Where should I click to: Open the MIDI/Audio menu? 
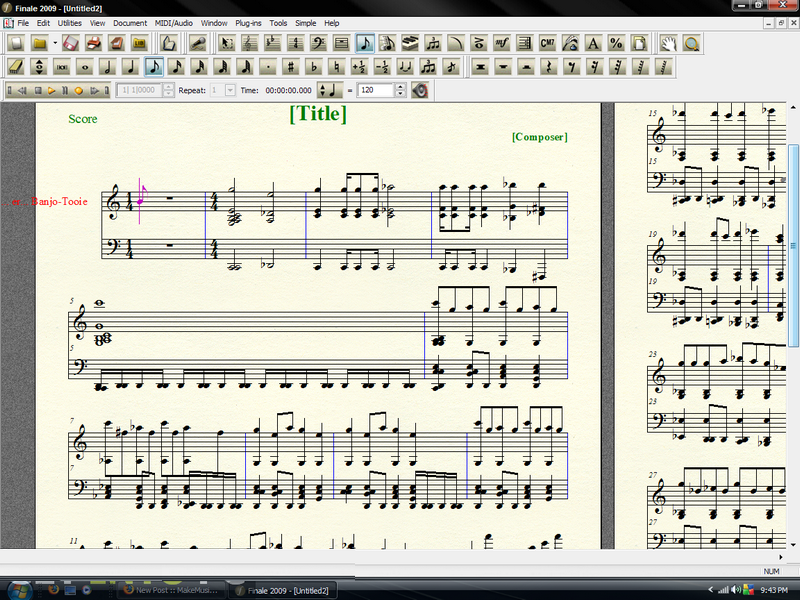click(173, 23)
